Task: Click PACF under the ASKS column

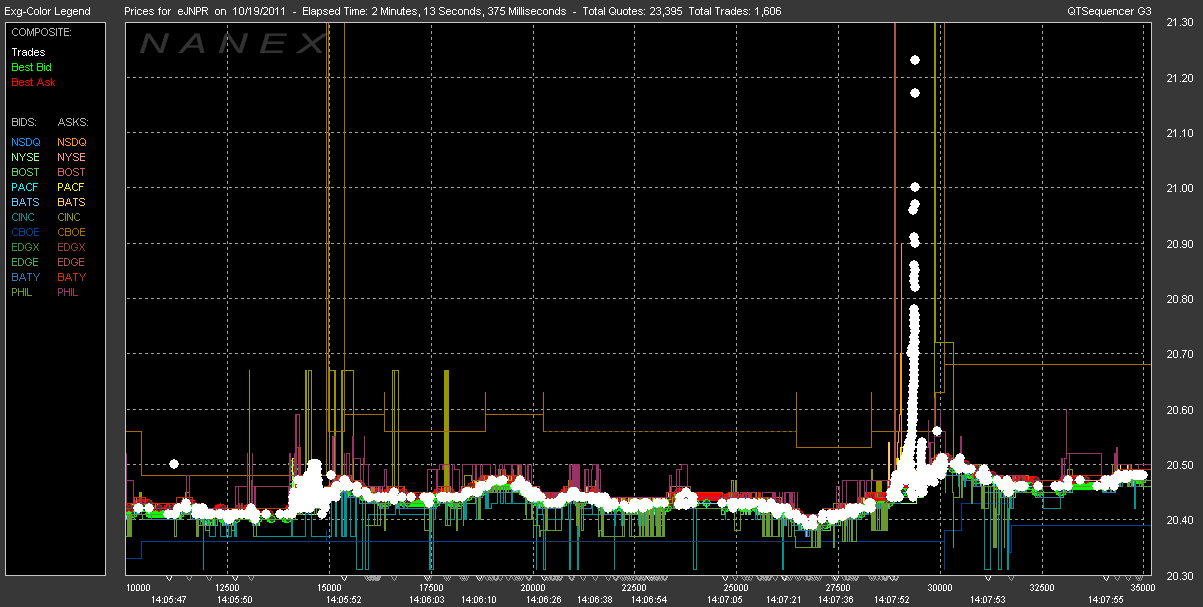Action: (x=72, y=187)
